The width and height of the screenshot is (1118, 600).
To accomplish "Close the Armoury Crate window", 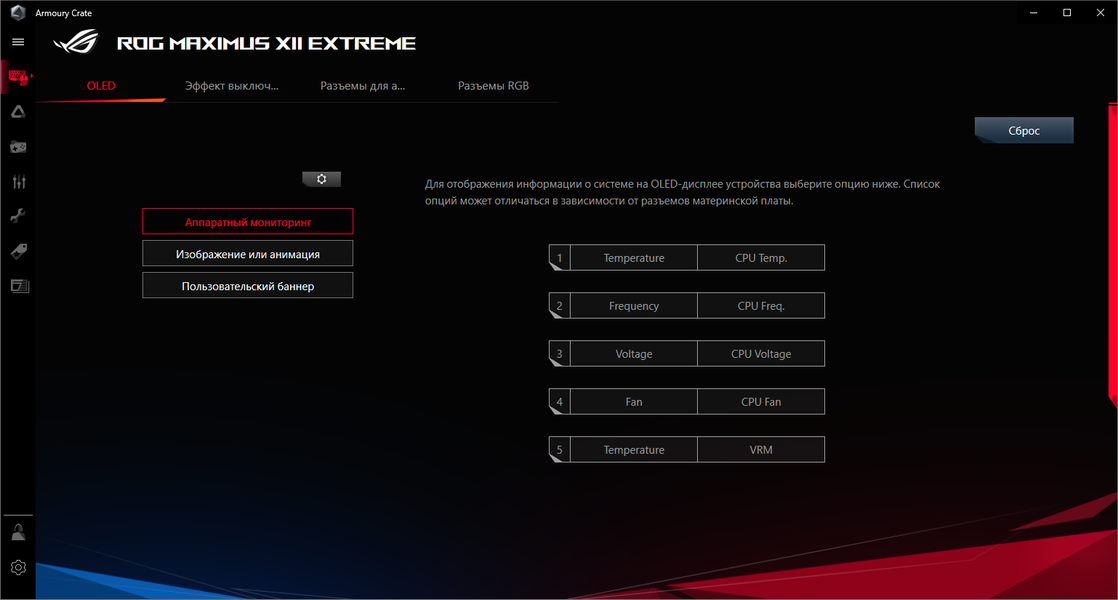I will pos(1100,12).
